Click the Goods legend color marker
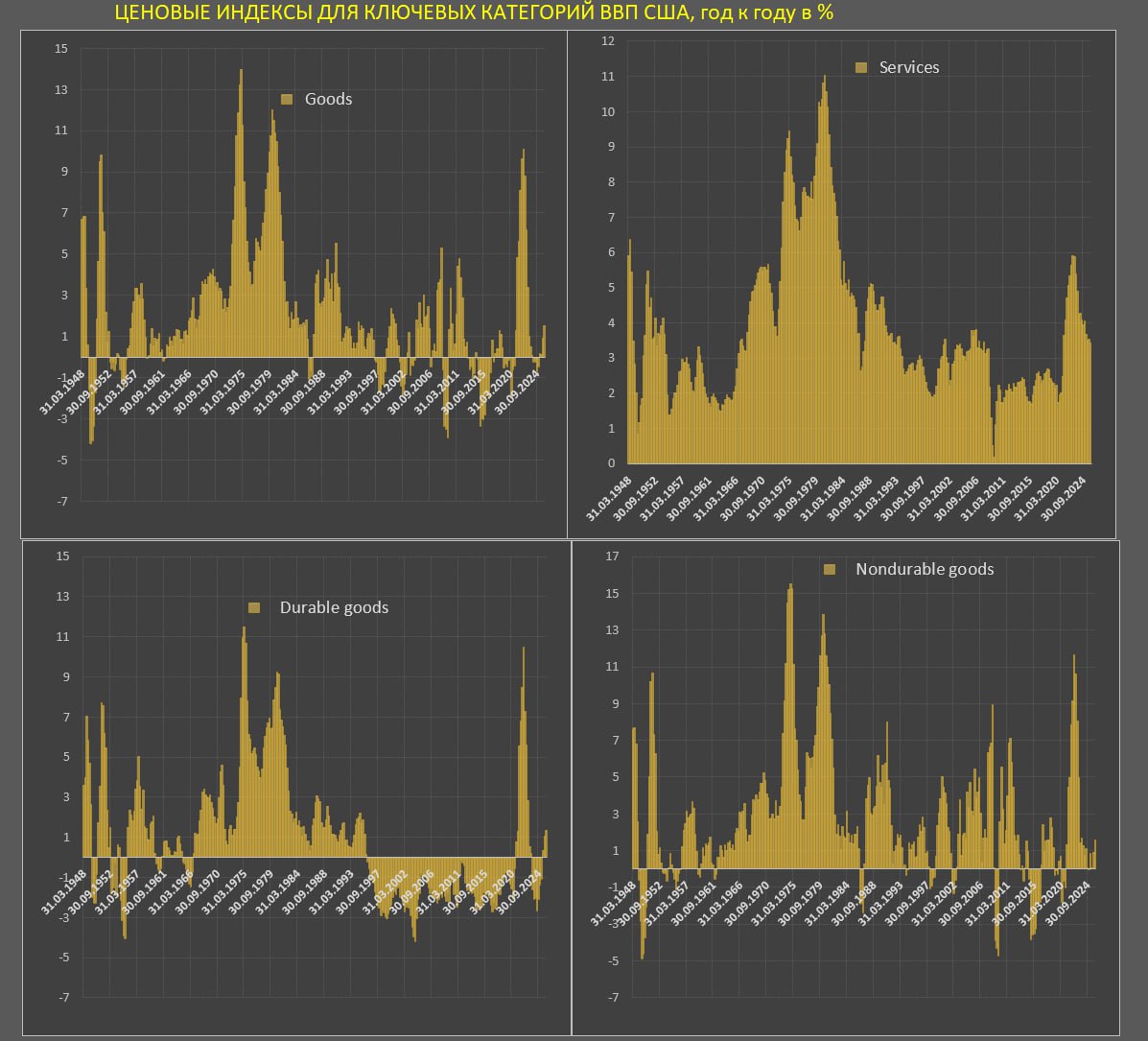Screen dimensions: 1148x1041 point(286,99)
